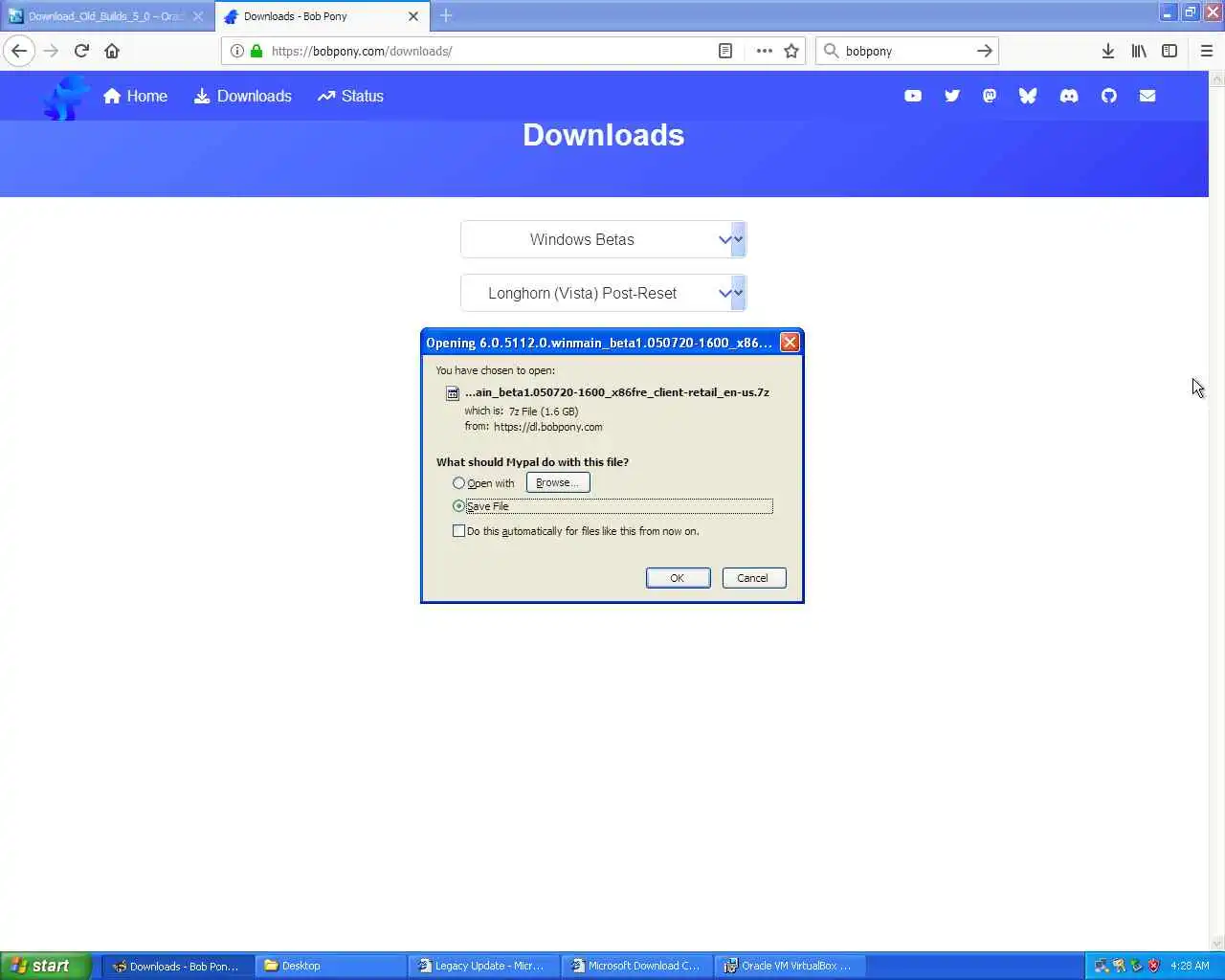This screenshot has height=980, width=1225.
Task: Enable Do this automatically checkbox
Action: 458,531
